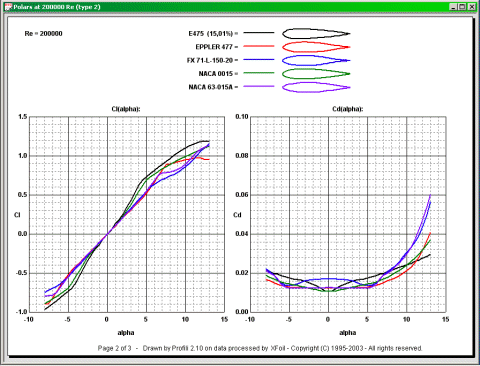Click the Copyright (C) 1995-2003 footer text

pos(328,348)
